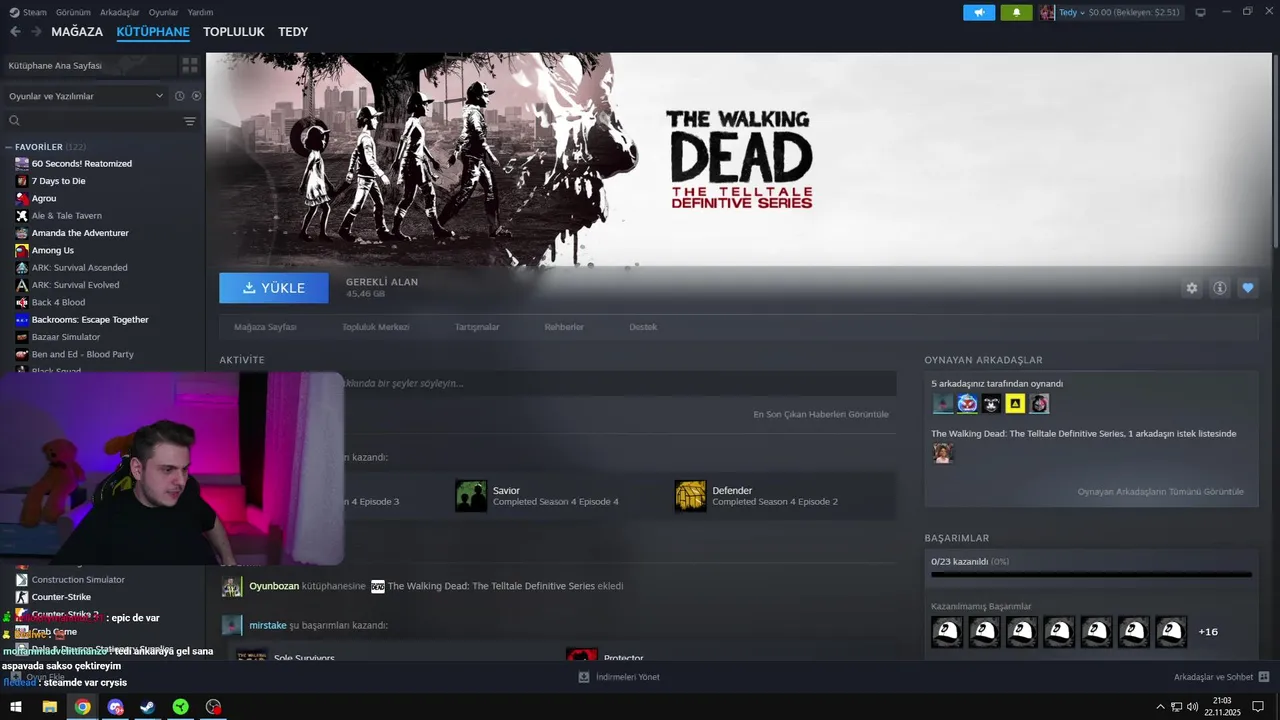Open Big Picture mode monitor icon
Viewport: 1280px width, 720px height.
pyautogui.click(x=1200, y=12)
